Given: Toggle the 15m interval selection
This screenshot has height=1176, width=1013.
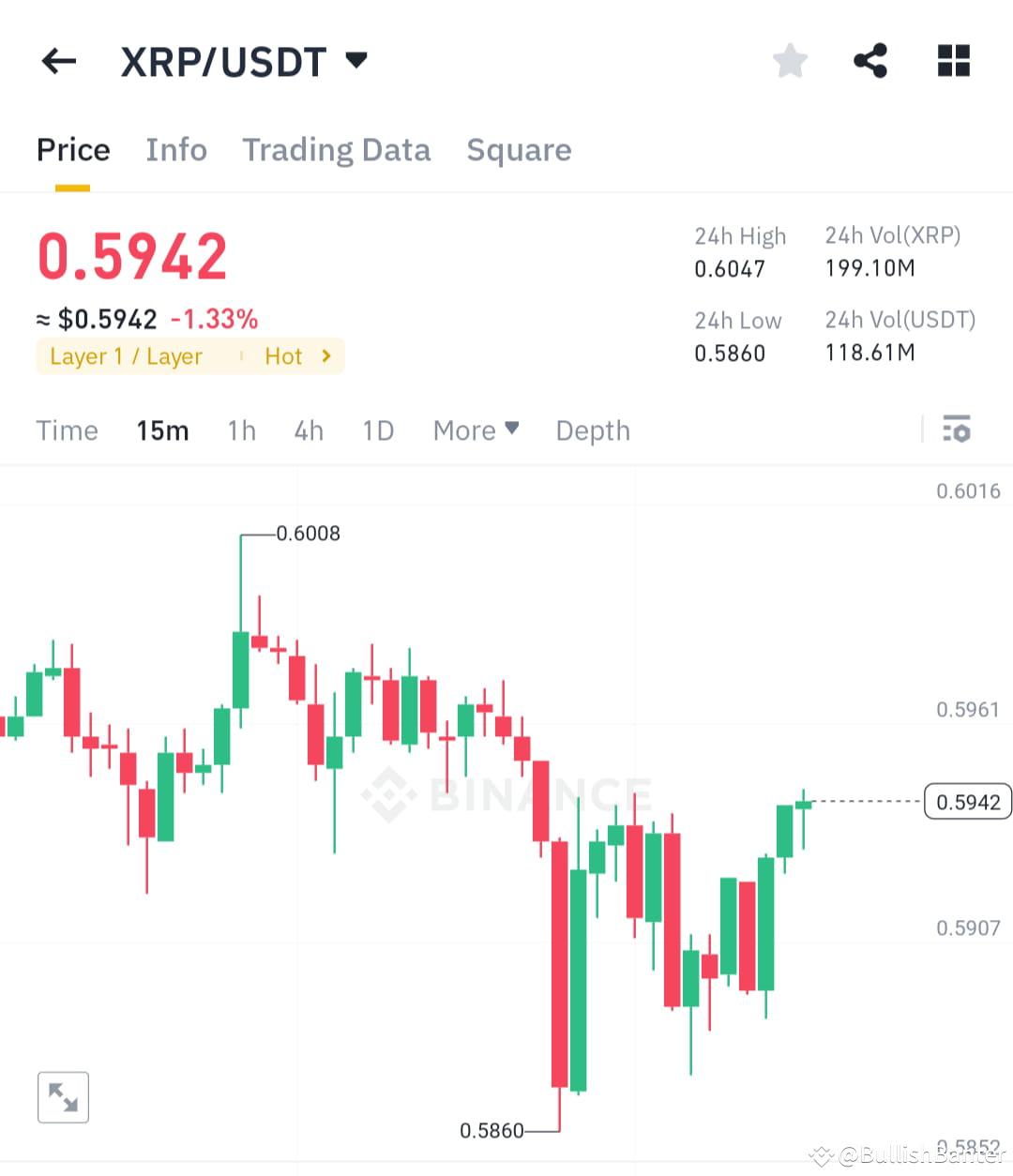Looking at the screenshot, I should (161, 430).
